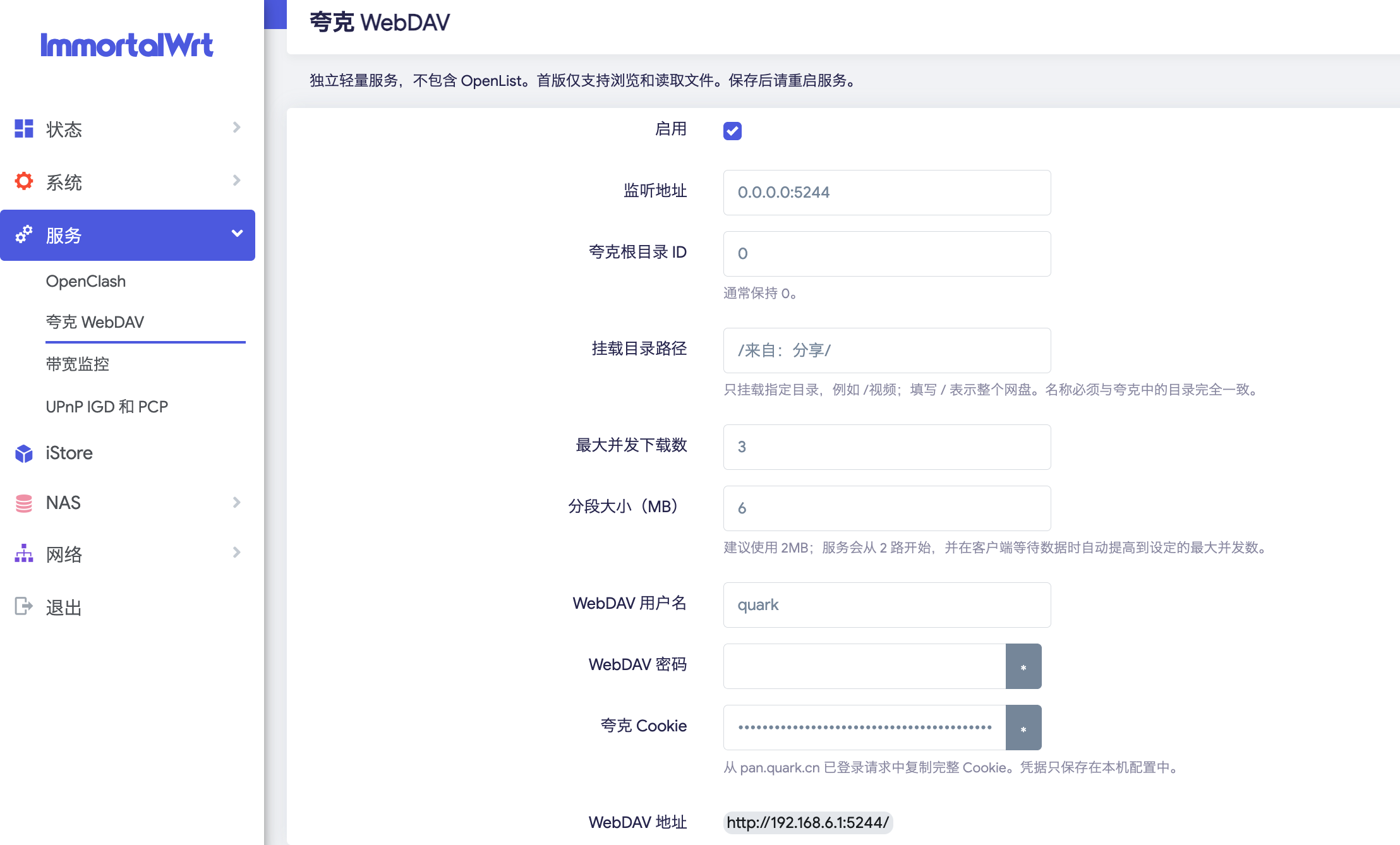Click the ImmortalWrt logo

coord(127,45)
